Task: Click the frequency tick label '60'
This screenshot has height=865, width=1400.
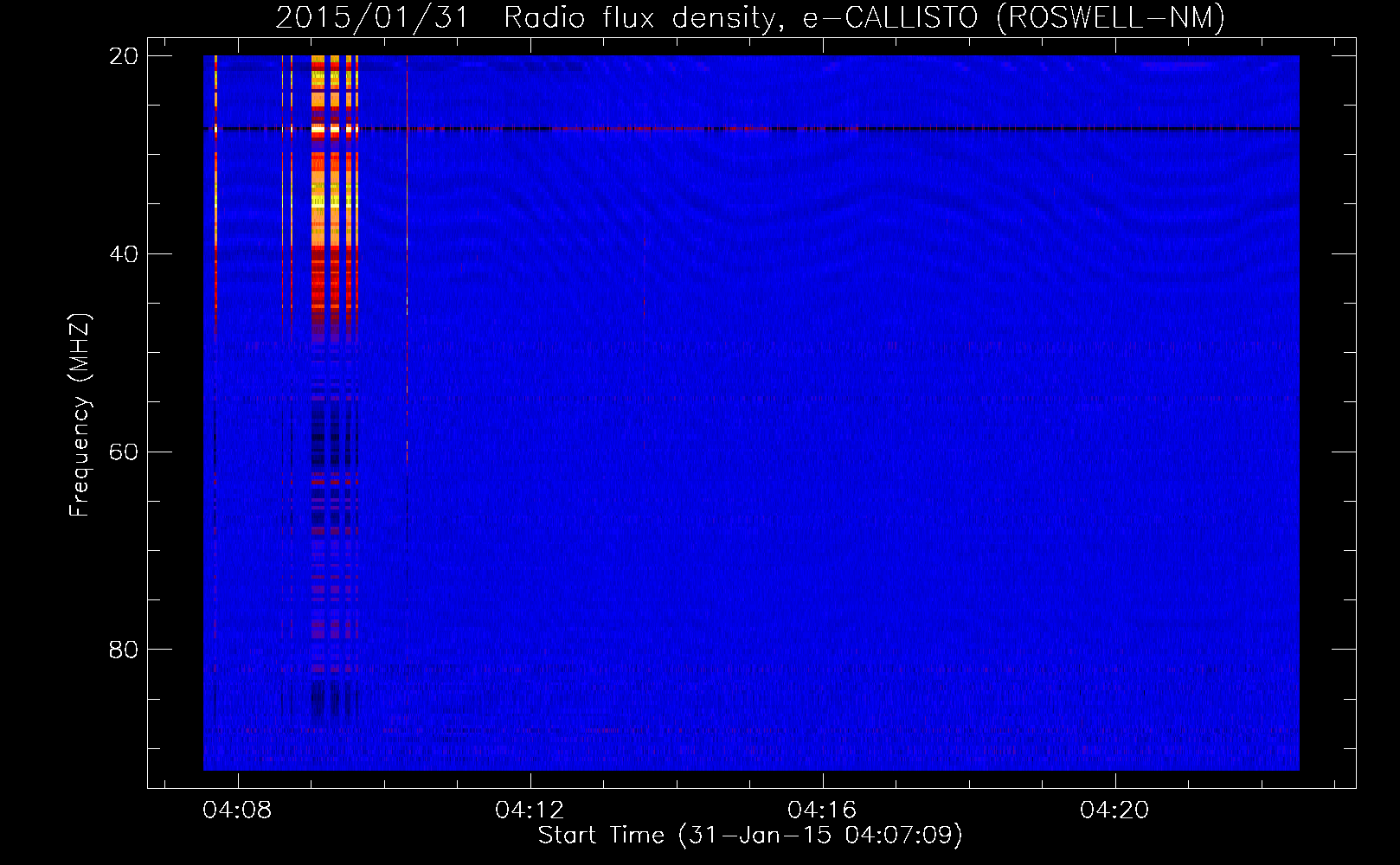Action: click(124, 452)
